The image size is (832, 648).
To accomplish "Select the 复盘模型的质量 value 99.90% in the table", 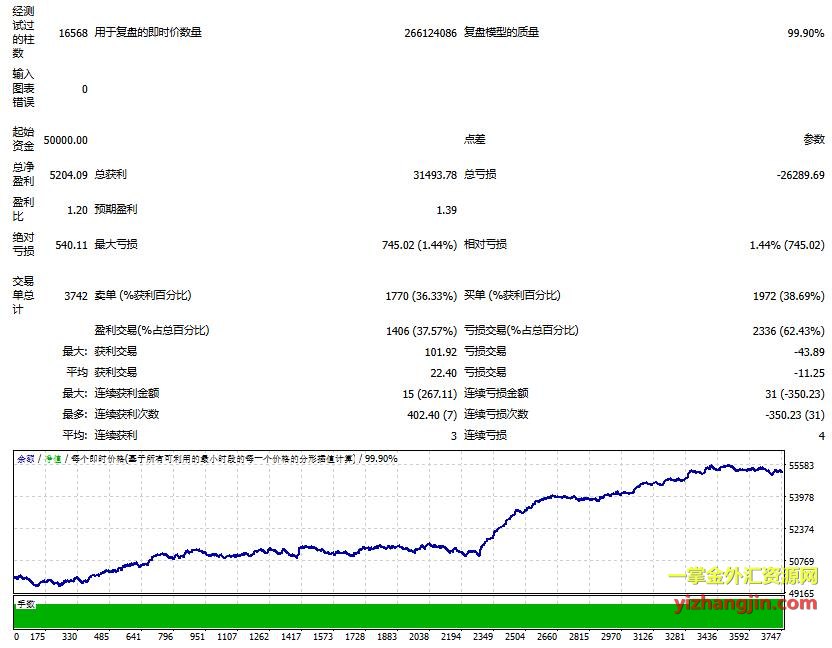I will click(806, 33).
